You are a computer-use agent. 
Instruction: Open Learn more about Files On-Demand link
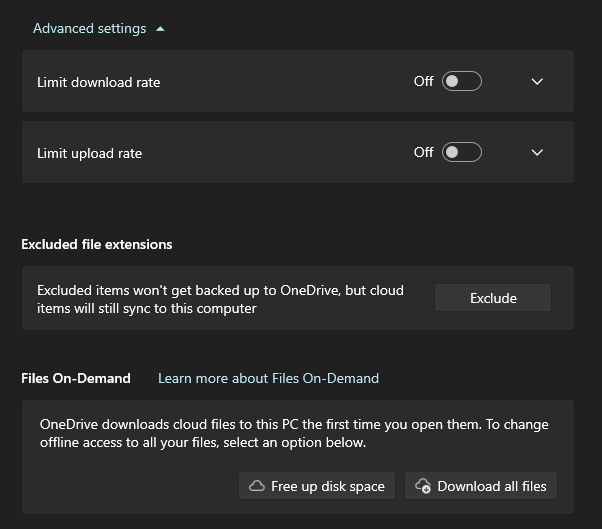pyautogui.click(x=268, y=378)
